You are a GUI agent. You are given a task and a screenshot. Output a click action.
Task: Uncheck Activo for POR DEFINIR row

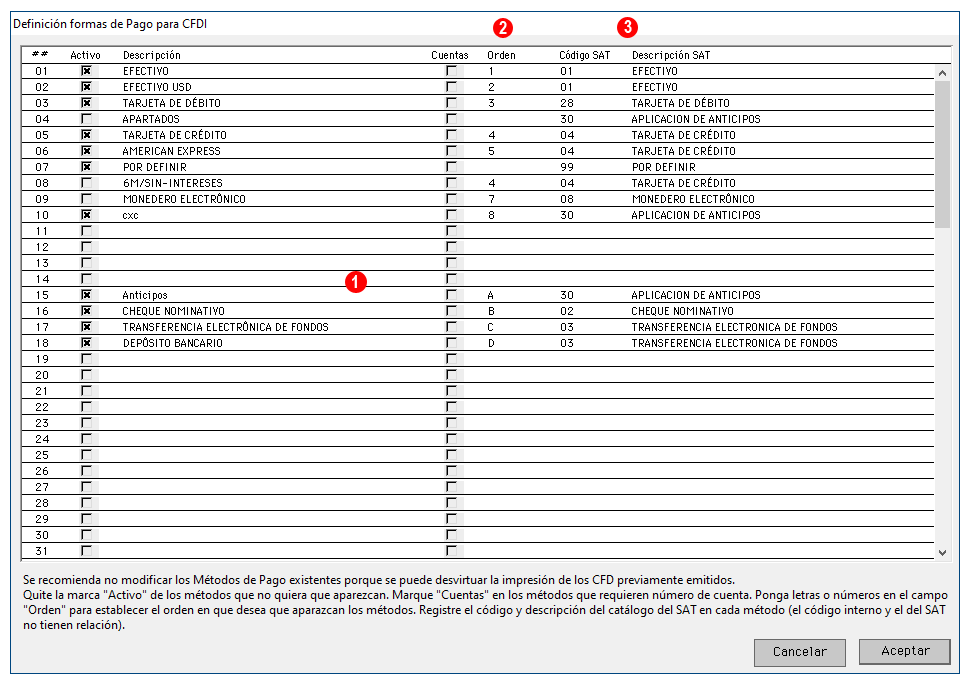[86, 167]
